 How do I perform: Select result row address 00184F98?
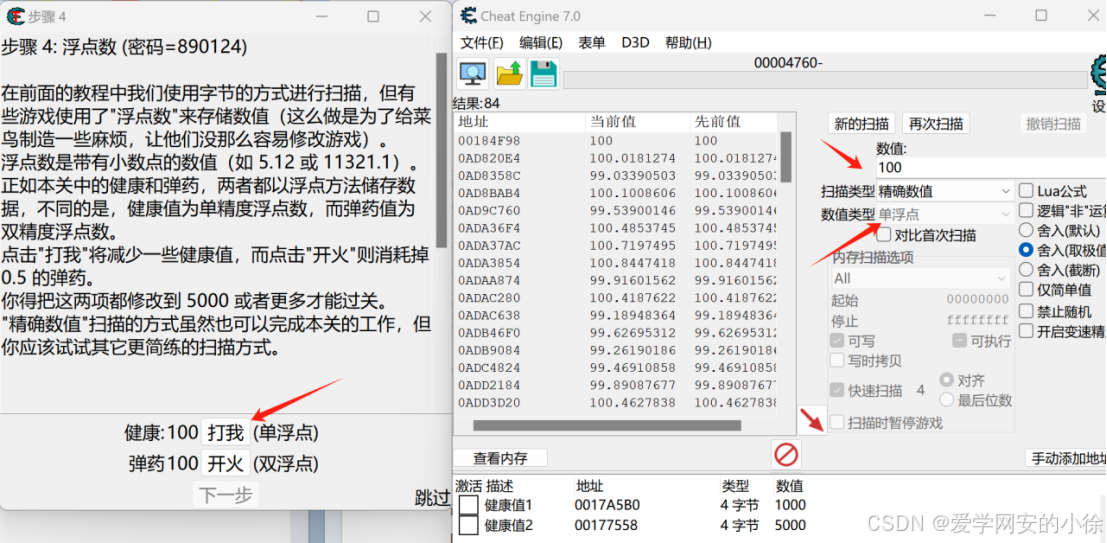click(x=616, y=141)
